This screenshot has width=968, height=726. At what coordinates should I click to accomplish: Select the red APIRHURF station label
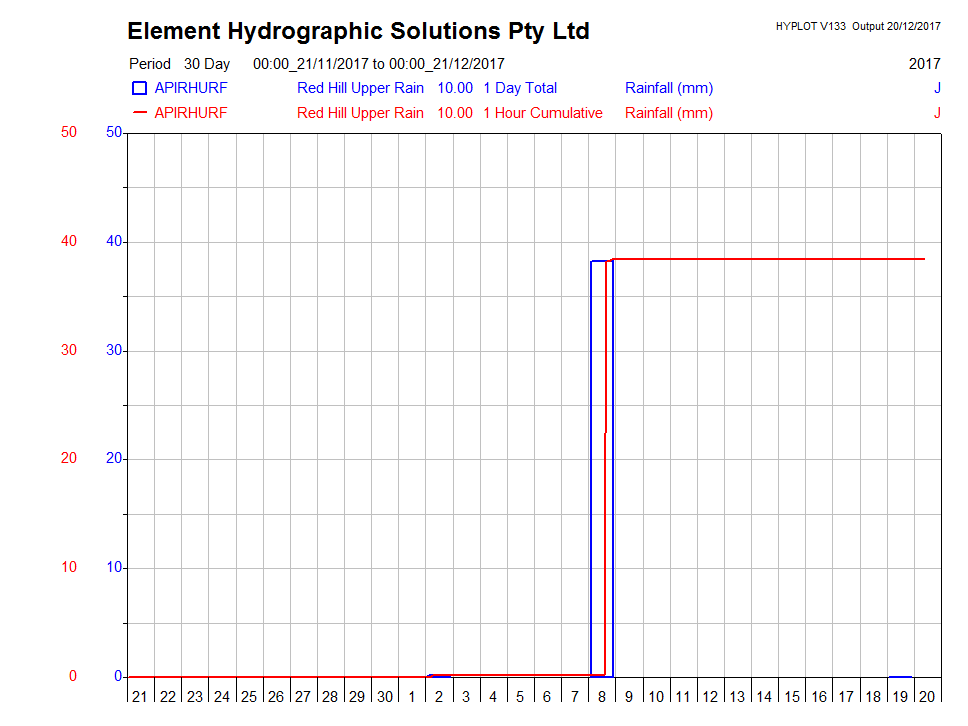191,113
